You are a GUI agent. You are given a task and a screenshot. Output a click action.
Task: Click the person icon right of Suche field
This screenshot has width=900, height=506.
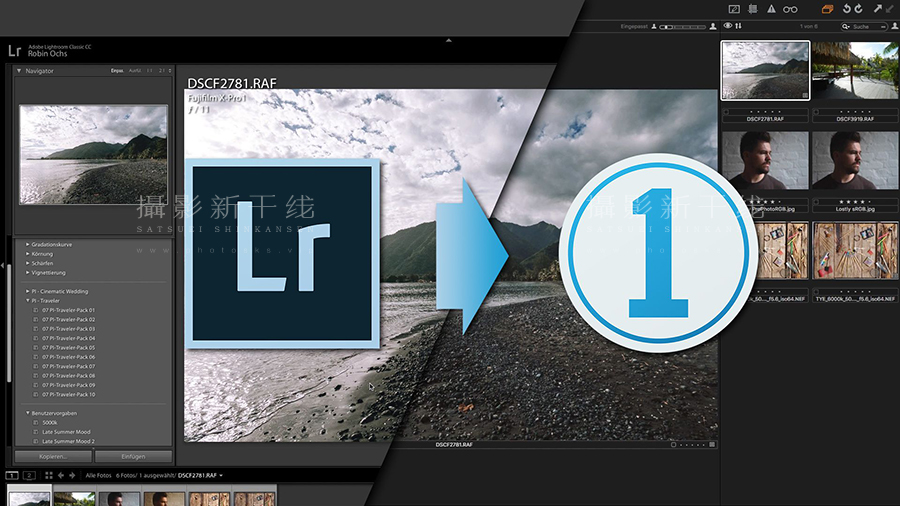(x=895, y=26)
